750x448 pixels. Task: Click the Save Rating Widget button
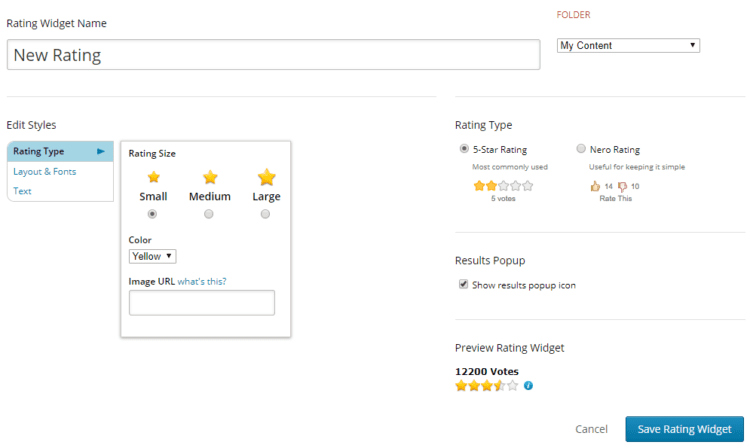tap(684, 429)
